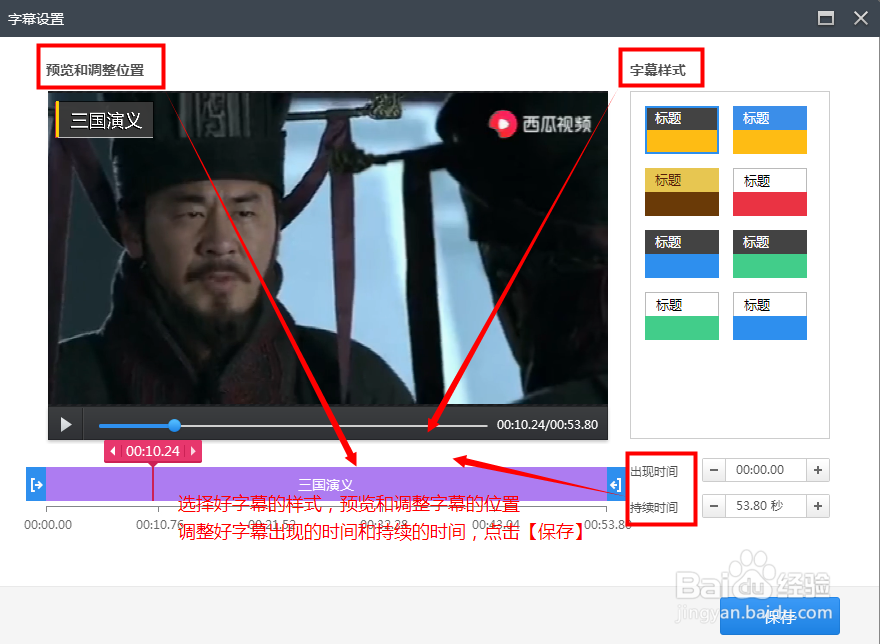Increase the 持续时间 duration
The image size is (880, 644).
point(818,506)
